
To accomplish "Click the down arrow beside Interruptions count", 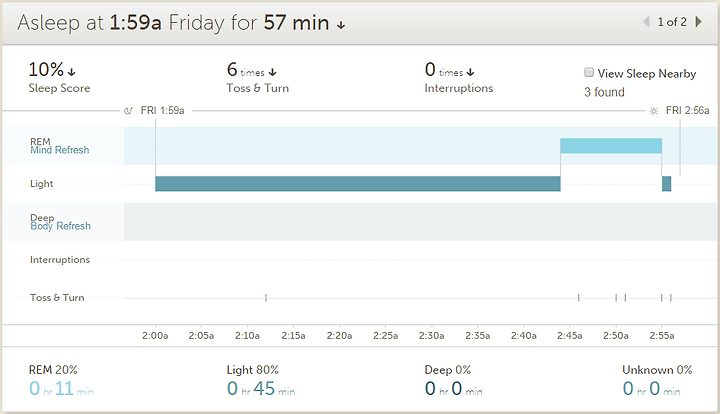I will click(x=471, y=72).
